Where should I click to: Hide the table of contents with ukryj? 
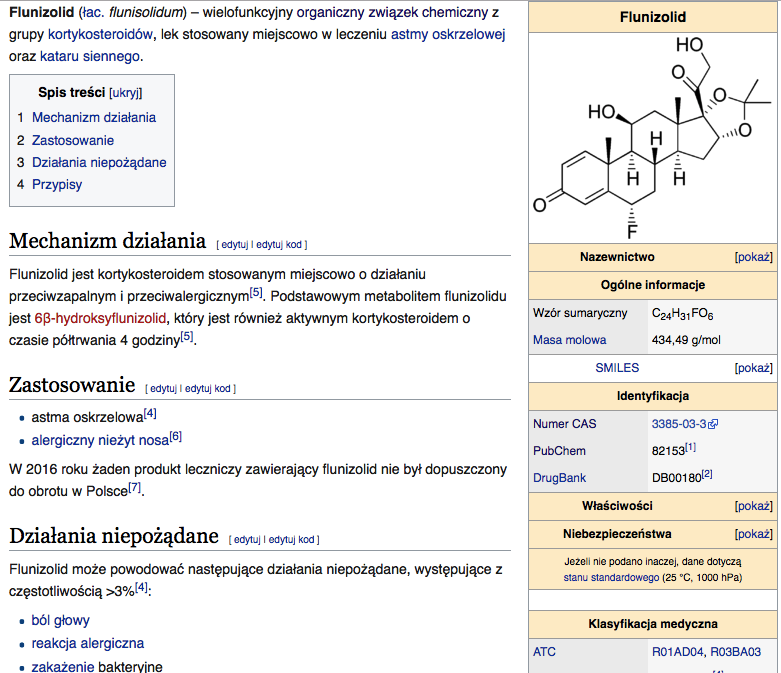(x=126, y=93)
